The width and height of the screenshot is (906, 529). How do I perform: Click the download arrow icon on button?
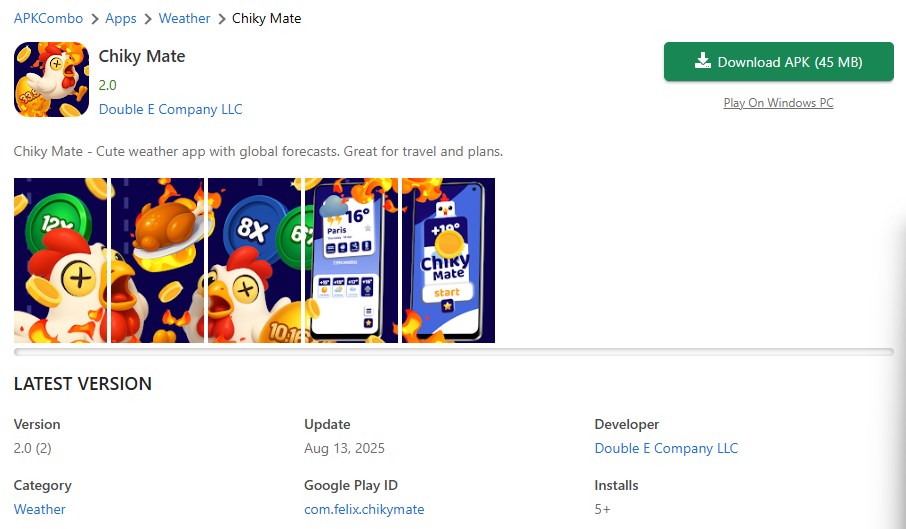703,62
